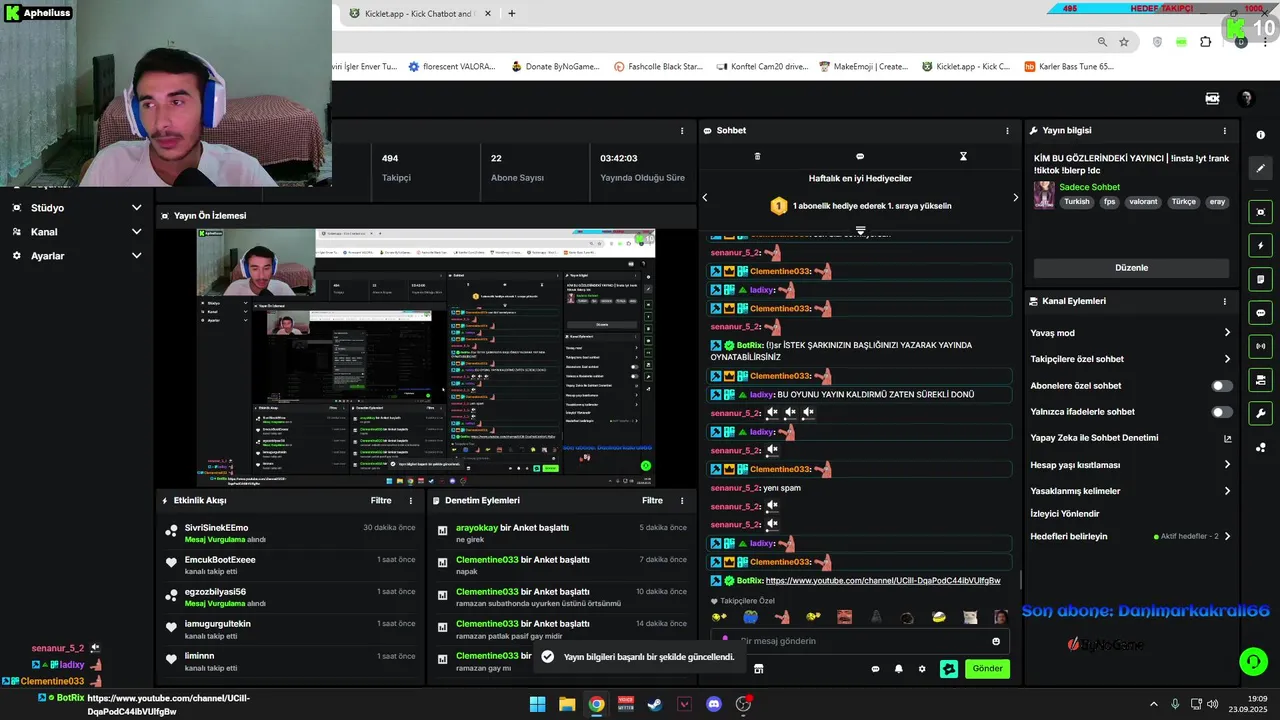
Task: Click the pencil edit icon in the right sidebar
Action: coord(1260,169)
